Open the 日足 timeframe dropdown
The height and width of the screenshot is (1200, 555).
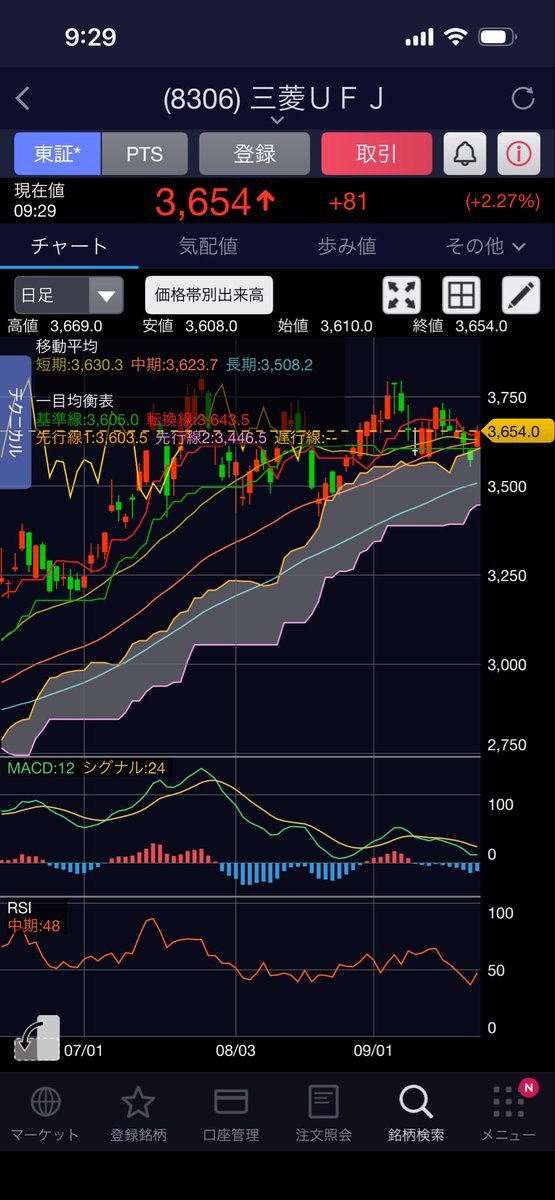(x=69, y=295)
